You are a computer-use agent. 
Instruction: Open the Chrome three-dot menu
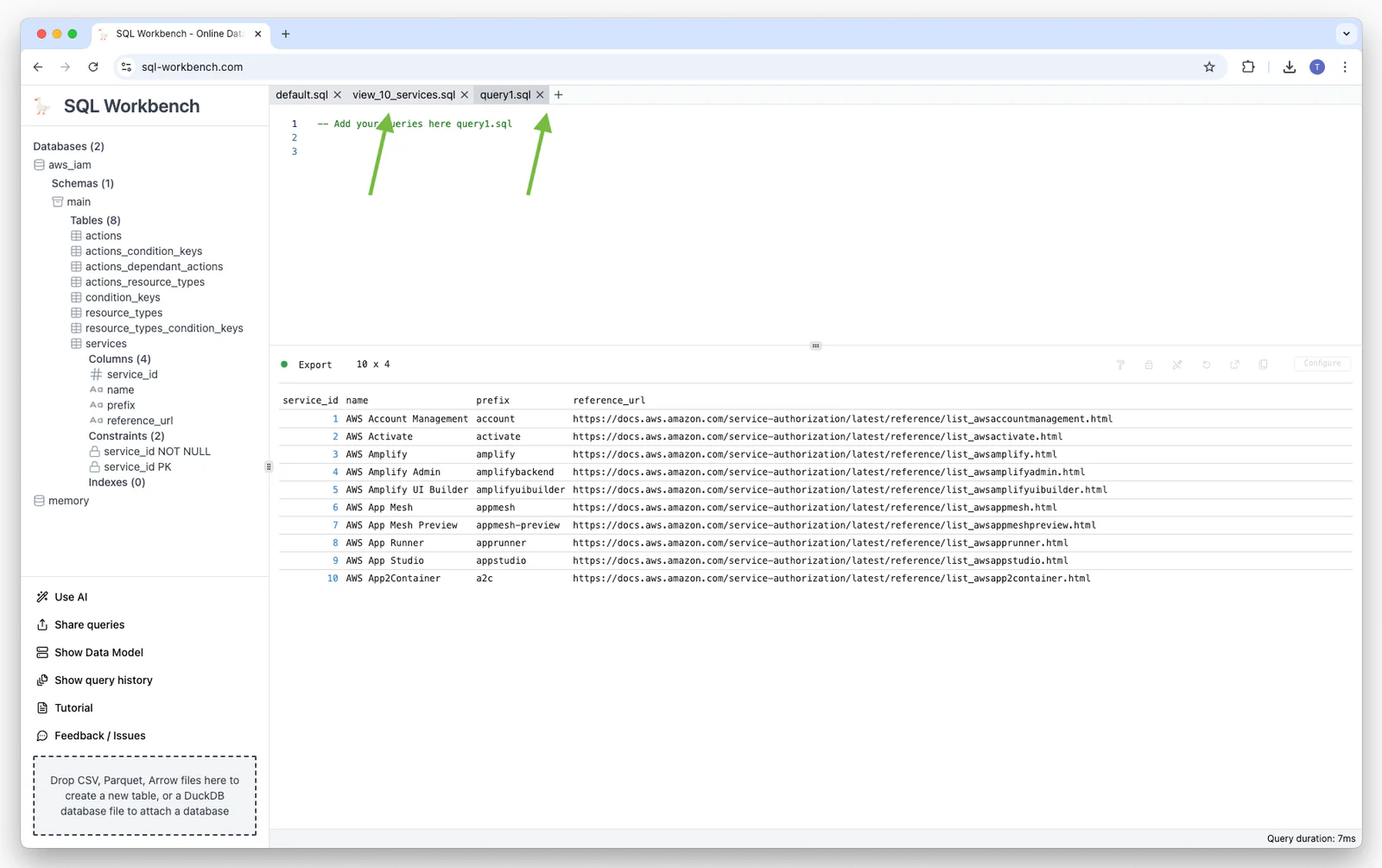click(1345, 67)
